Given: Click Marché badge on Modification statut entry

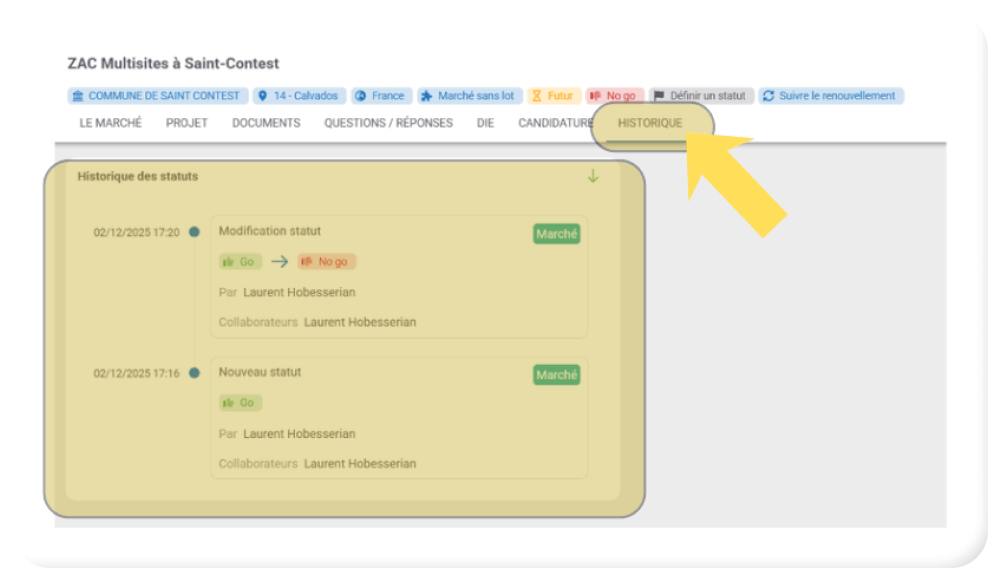Looking at the screenshot, I should (556, 234).
